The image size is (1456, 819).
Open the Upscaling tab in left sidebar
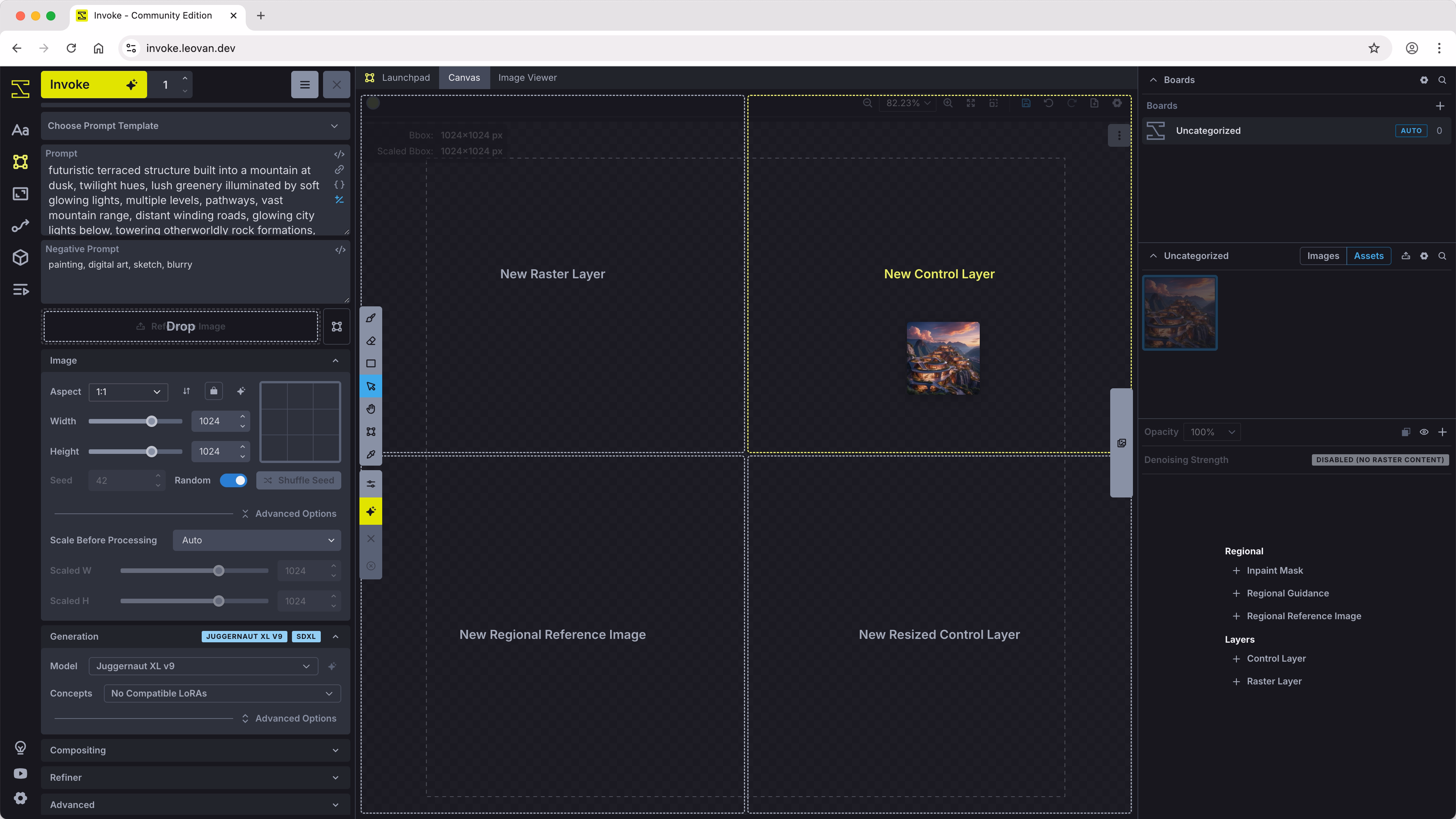pos(20,194)
